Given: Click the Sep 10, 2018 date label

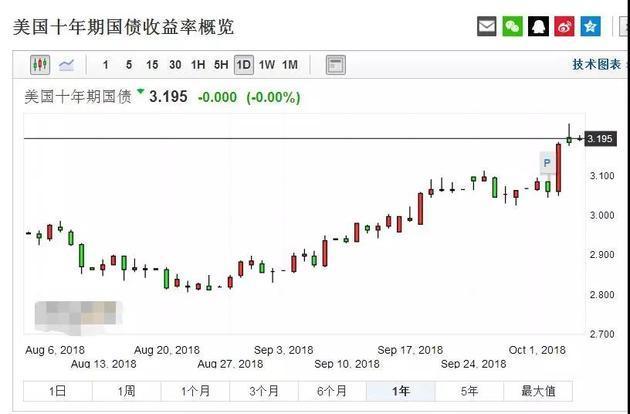Looking at the screenshot, I should pyautogui.click(x=347, y=364).
